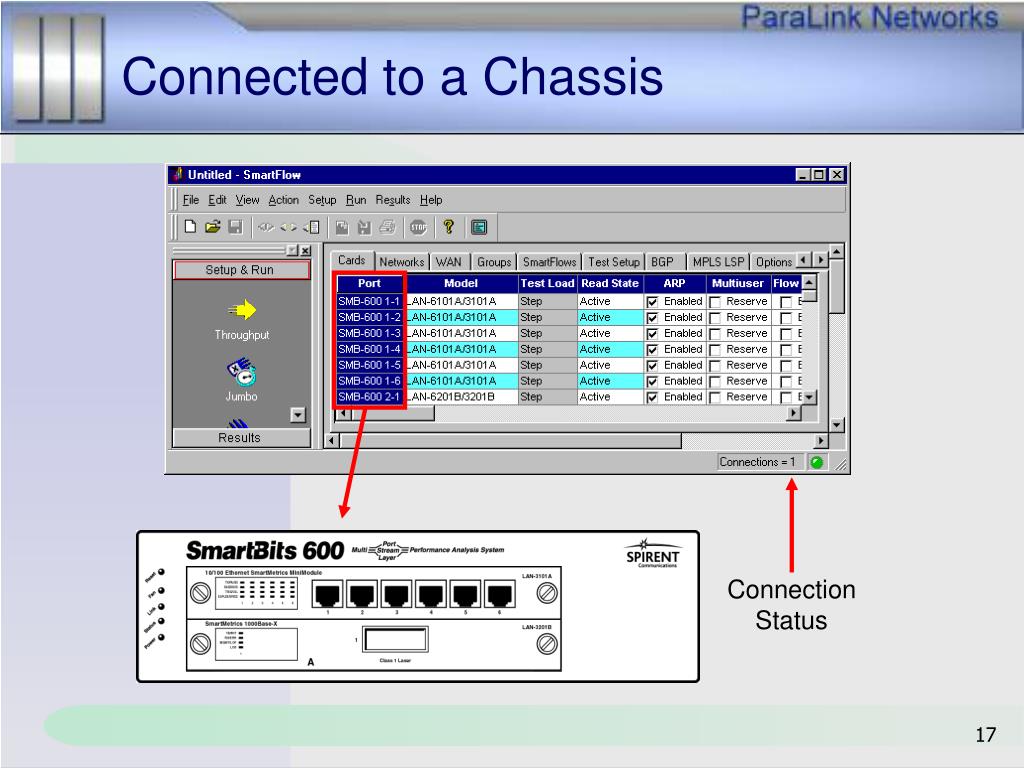
Task: Click the yellow question mark Help icon
Action: 449,227
